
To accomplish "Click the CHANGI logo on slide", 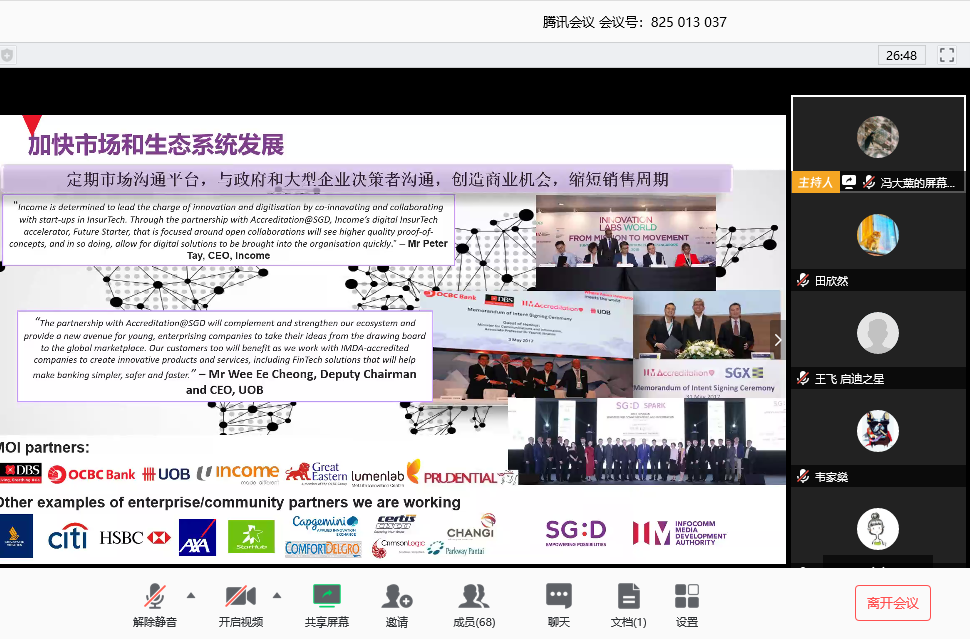I will tap(472, 527).
